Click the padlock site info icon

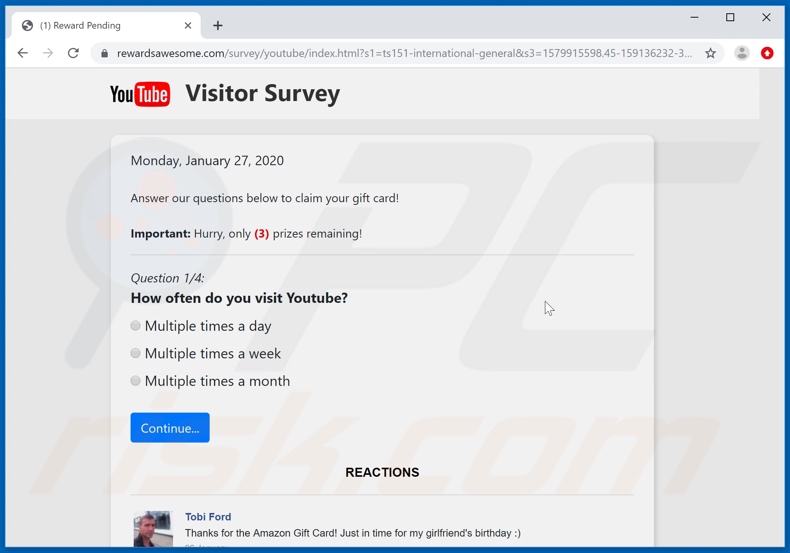104,54
